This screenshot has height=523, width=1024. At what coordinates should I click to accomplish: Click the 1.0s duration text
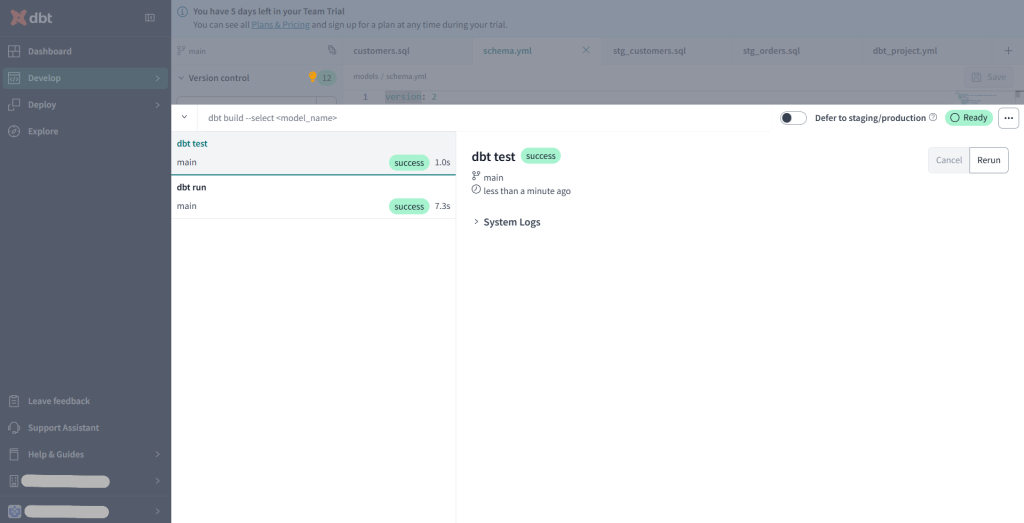442,163
